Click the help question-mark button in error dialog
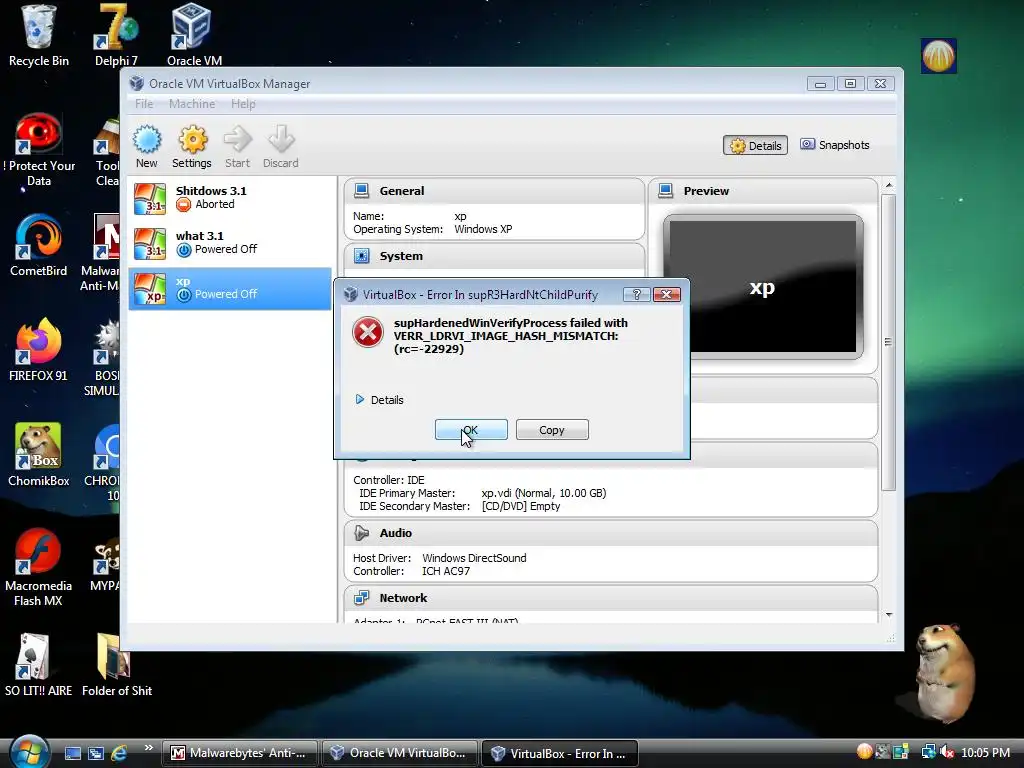The image size is (1024, 768). [x=636, y=295]
